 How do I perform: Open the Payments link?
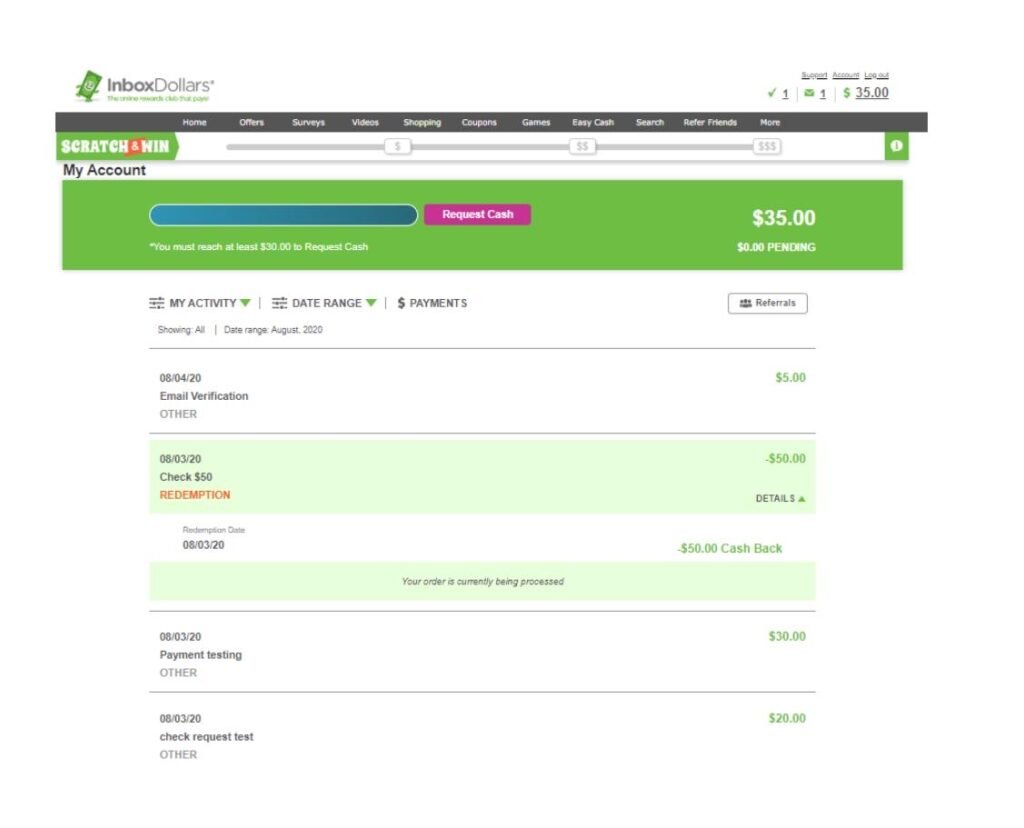click(432, 303)
